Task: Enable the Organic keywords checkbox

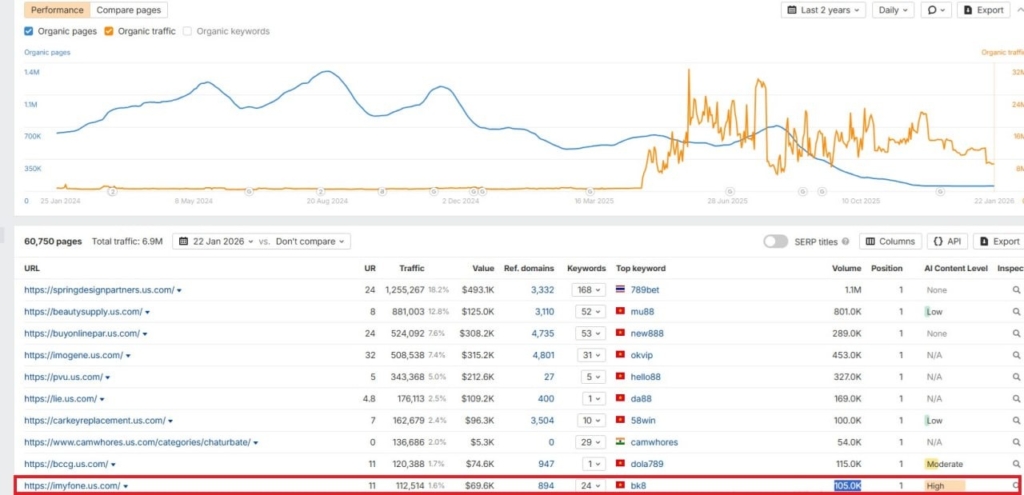Action: point(188,31)
